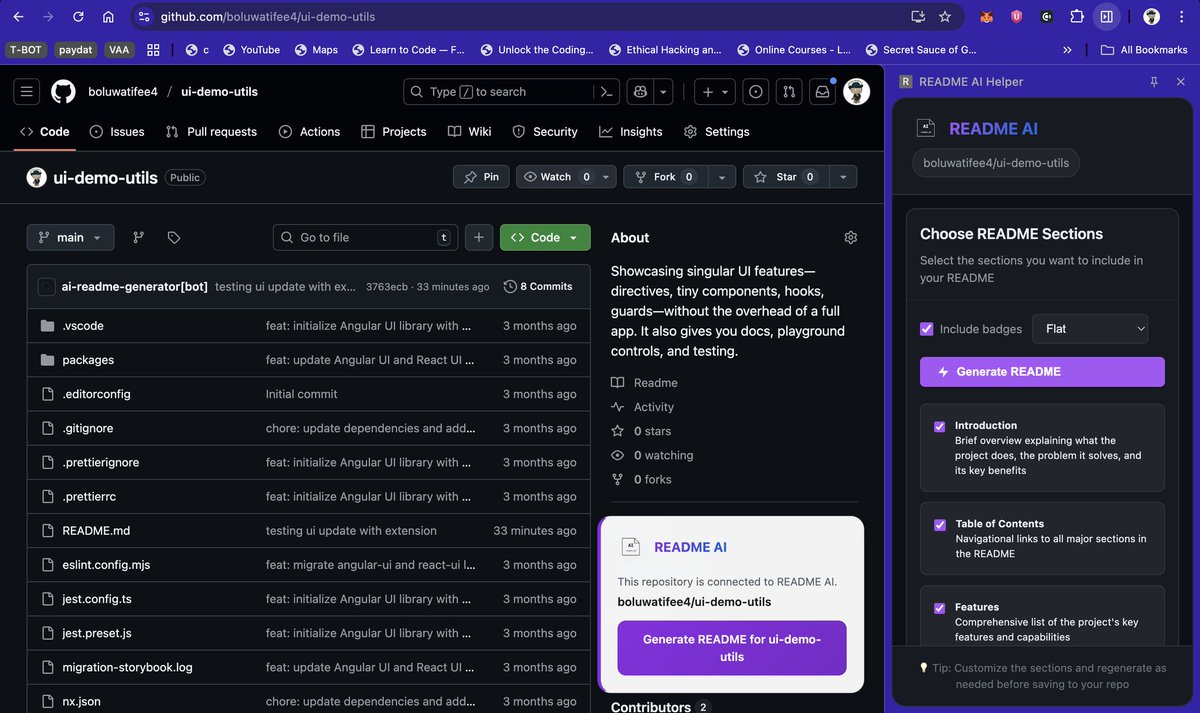Open the Chrome three-dot menu
This screenshot has height=713, width=1200.
pos(1181,16)
